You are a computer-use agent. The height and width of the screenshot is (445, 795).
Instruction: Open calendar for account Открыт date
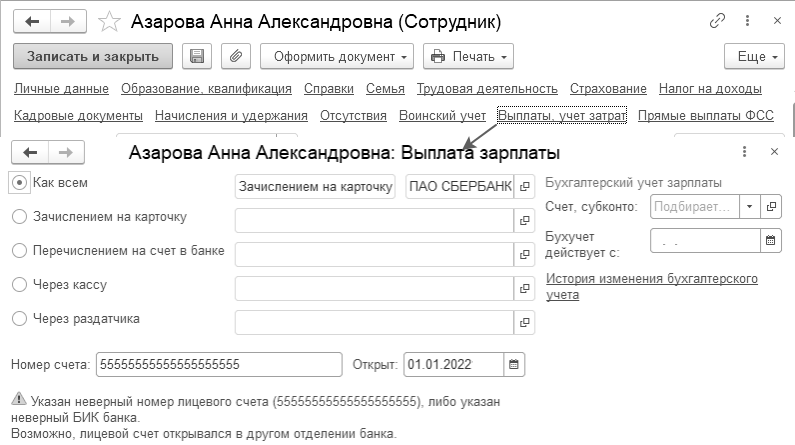pyautogui.click(x=514, y=364)
